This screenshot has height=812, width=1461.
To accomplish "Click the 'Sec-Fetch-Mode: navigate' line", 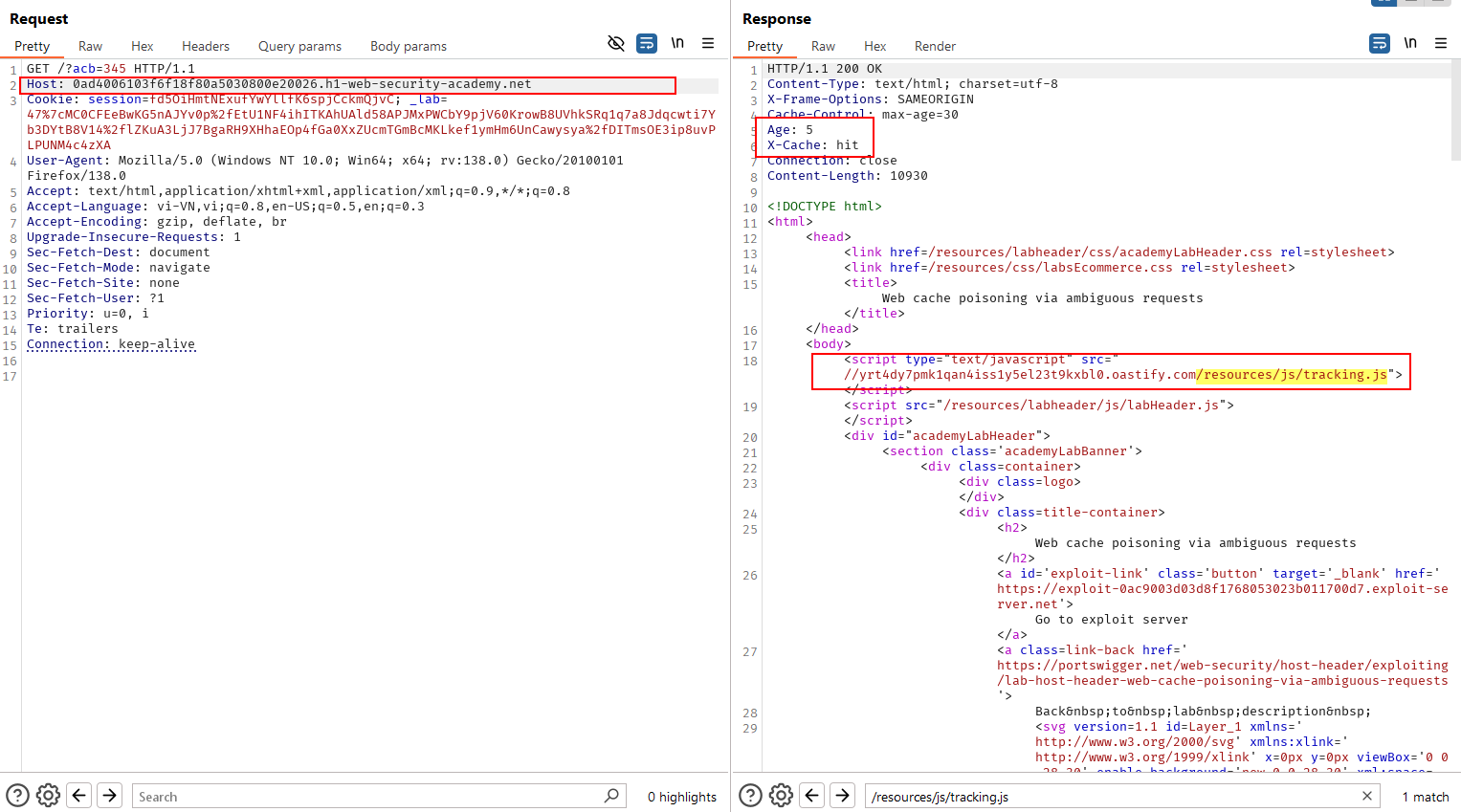I will coord(119,268).
